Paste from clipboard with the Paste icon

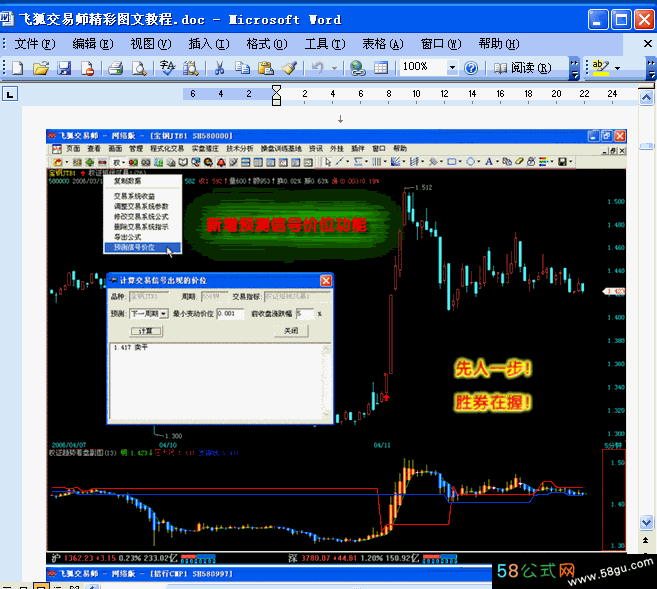coord(266,68)
